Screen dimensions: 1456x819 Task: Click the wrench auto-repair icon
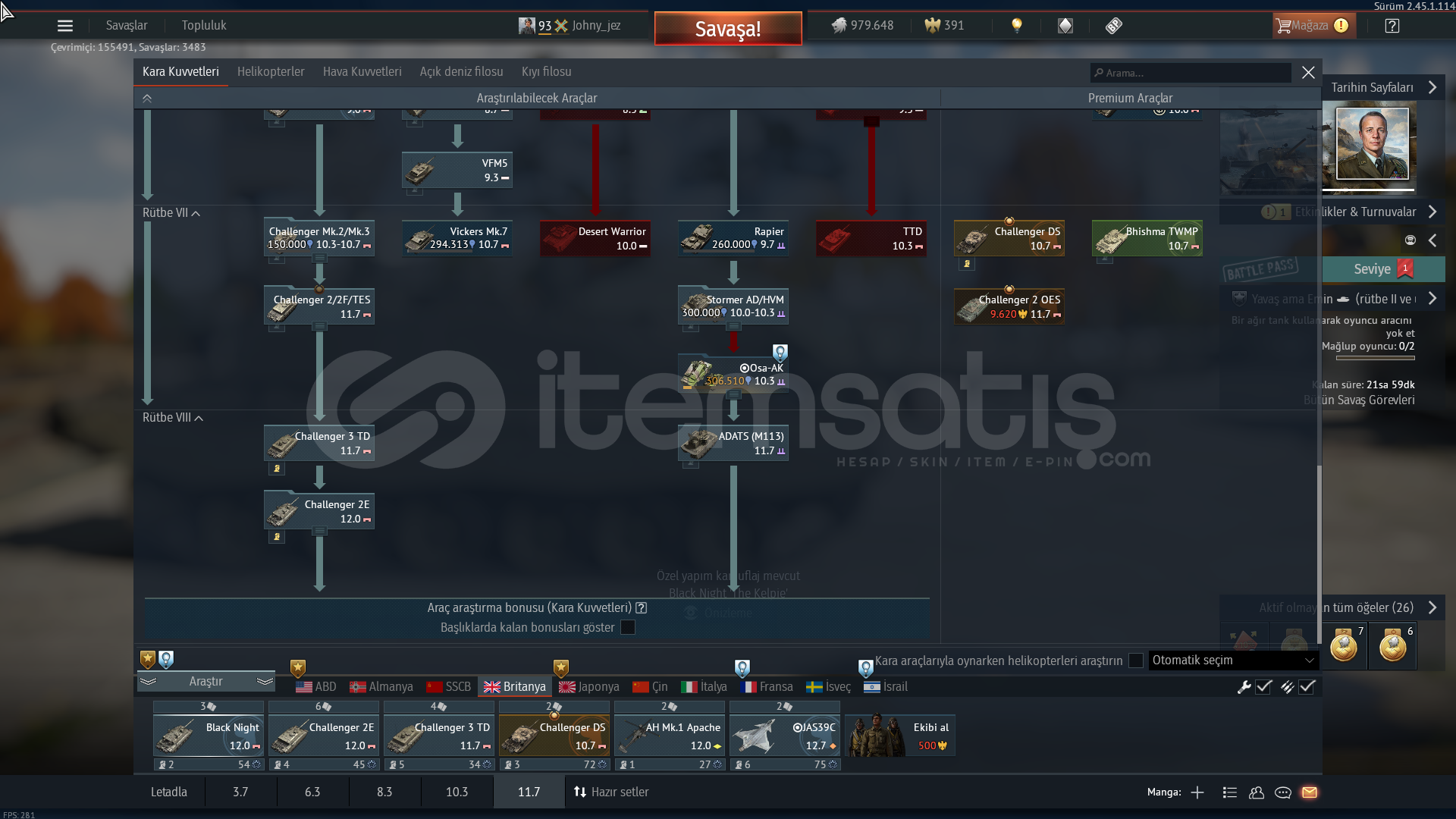pyautogui.click(x=1244, y=687)
